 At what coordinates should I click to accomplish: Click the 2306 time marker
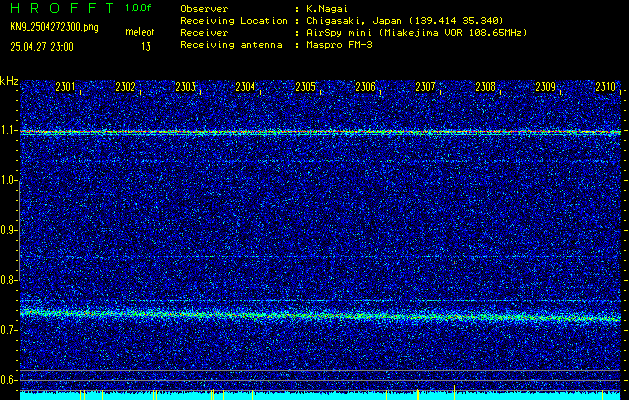tap(365, 87)
